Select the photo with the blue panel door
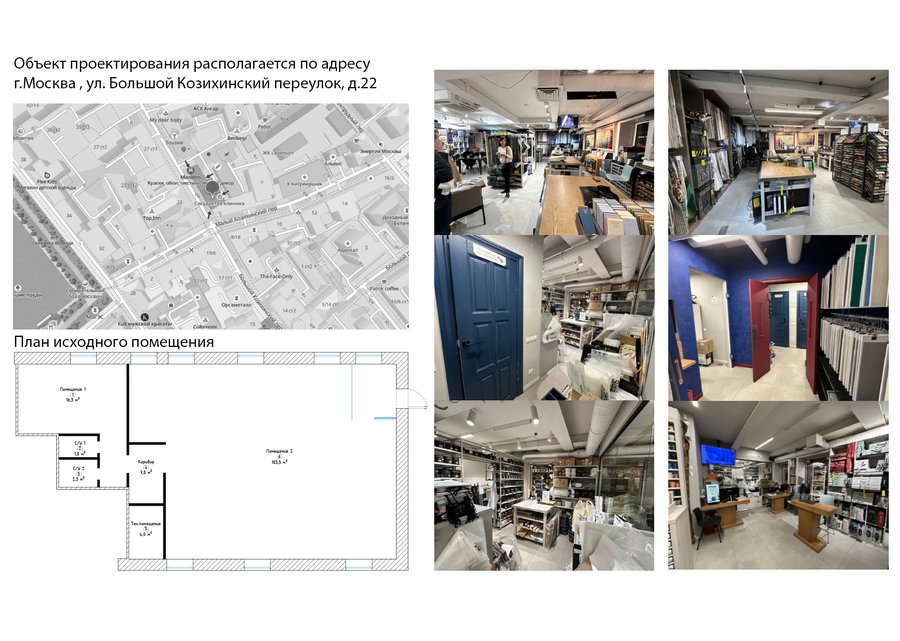Screen dimensions: 900x641 pyautogui.click(x=544, y=318)
